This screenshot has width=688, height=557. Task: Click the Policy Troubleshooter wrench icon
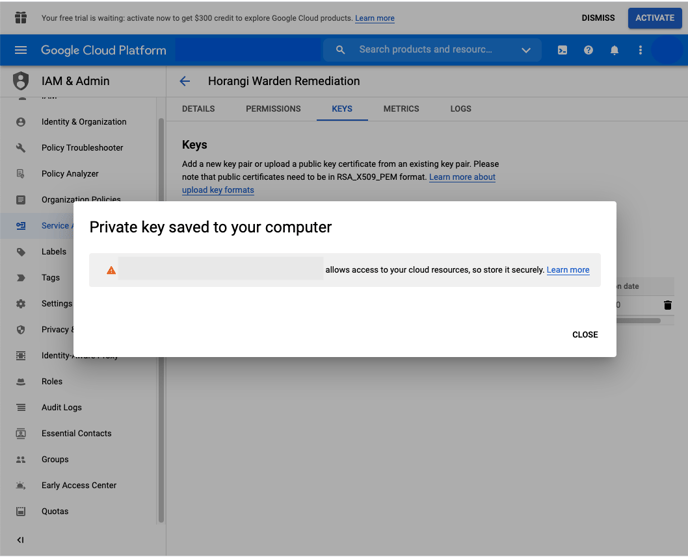click(21, 147)
